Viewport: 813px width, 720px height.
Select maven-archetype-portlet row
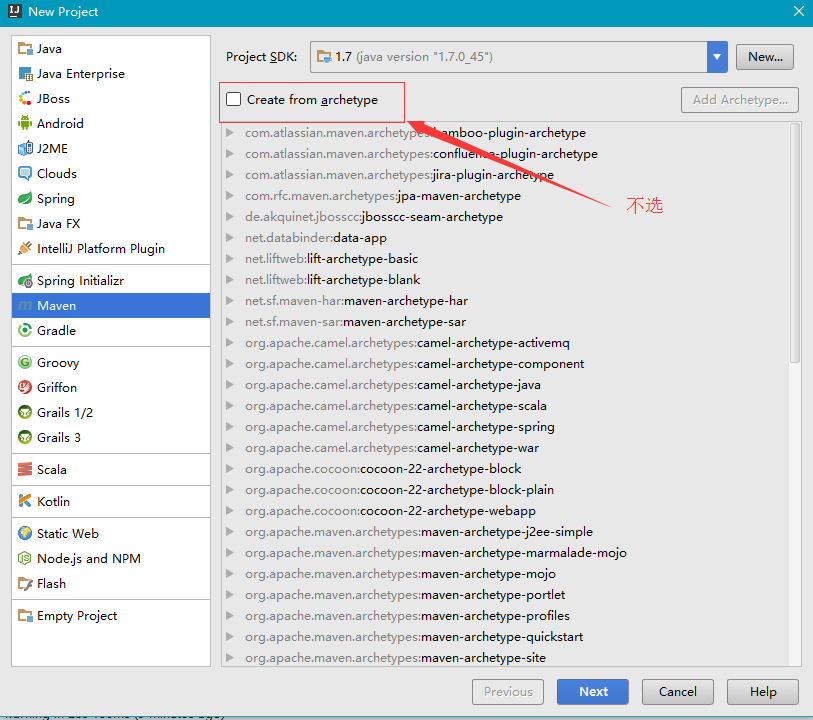pyautogui.click(x=506, y=595)
